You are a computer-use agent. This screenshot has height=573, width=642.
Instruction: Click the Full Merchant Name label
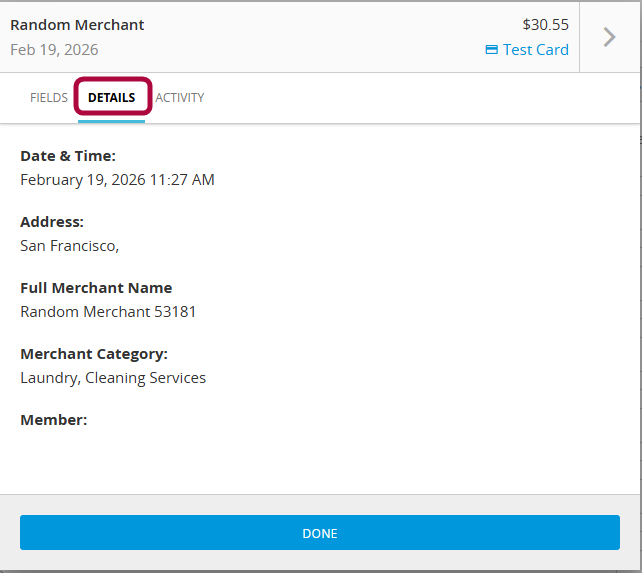pos(96,288)
